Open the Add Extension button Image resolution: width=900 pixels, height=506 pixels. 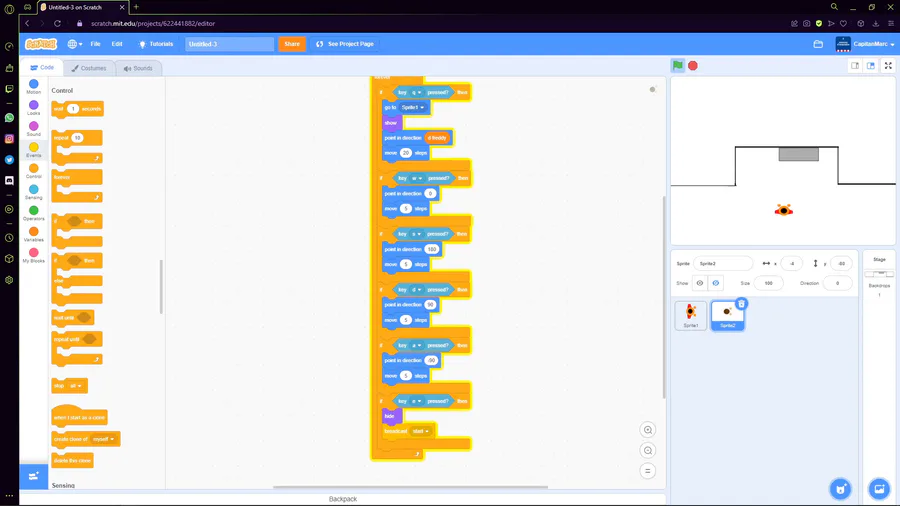click(33, 476)
